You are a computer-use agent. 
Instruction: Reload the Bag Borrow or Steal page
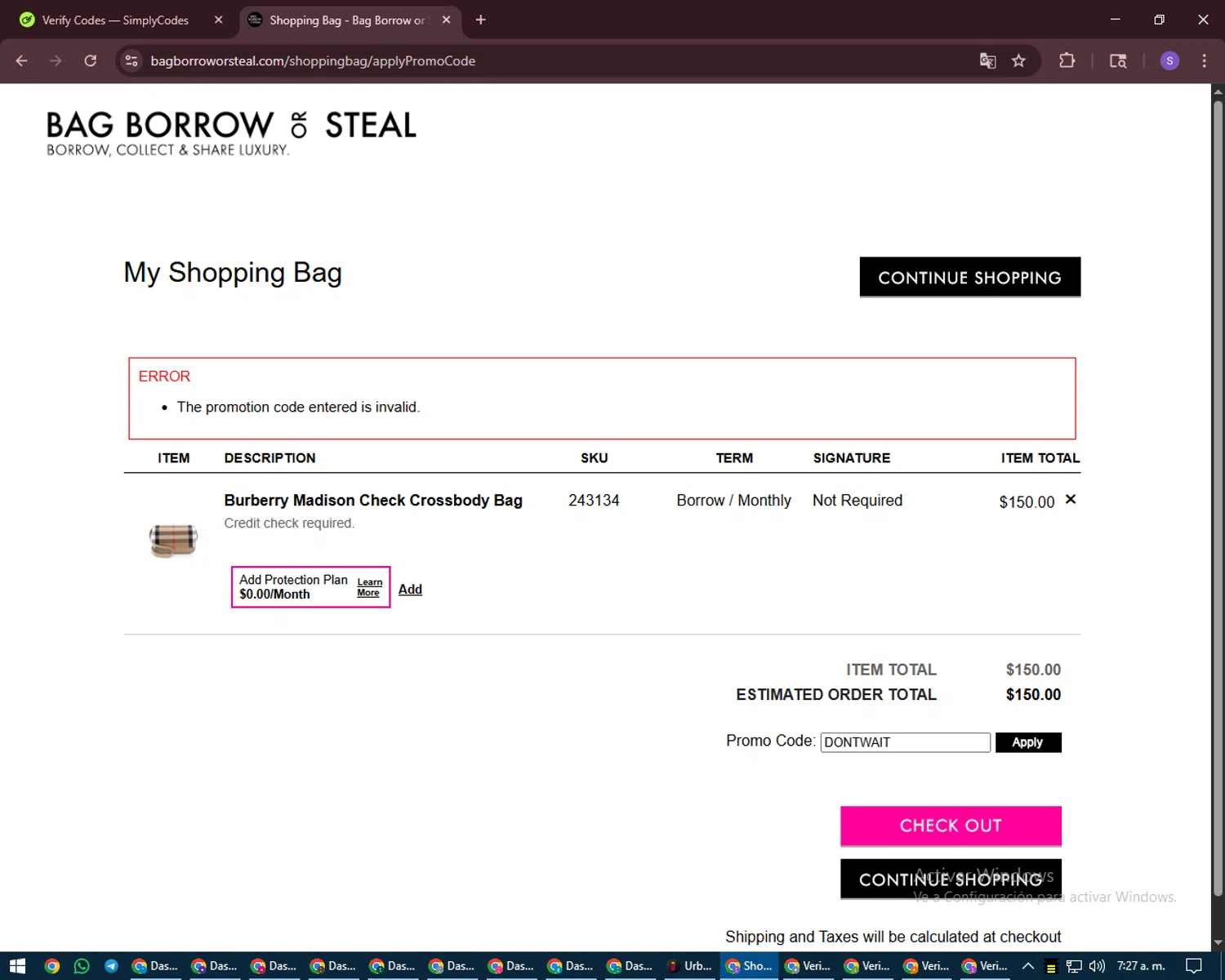(x=91, y=60)
